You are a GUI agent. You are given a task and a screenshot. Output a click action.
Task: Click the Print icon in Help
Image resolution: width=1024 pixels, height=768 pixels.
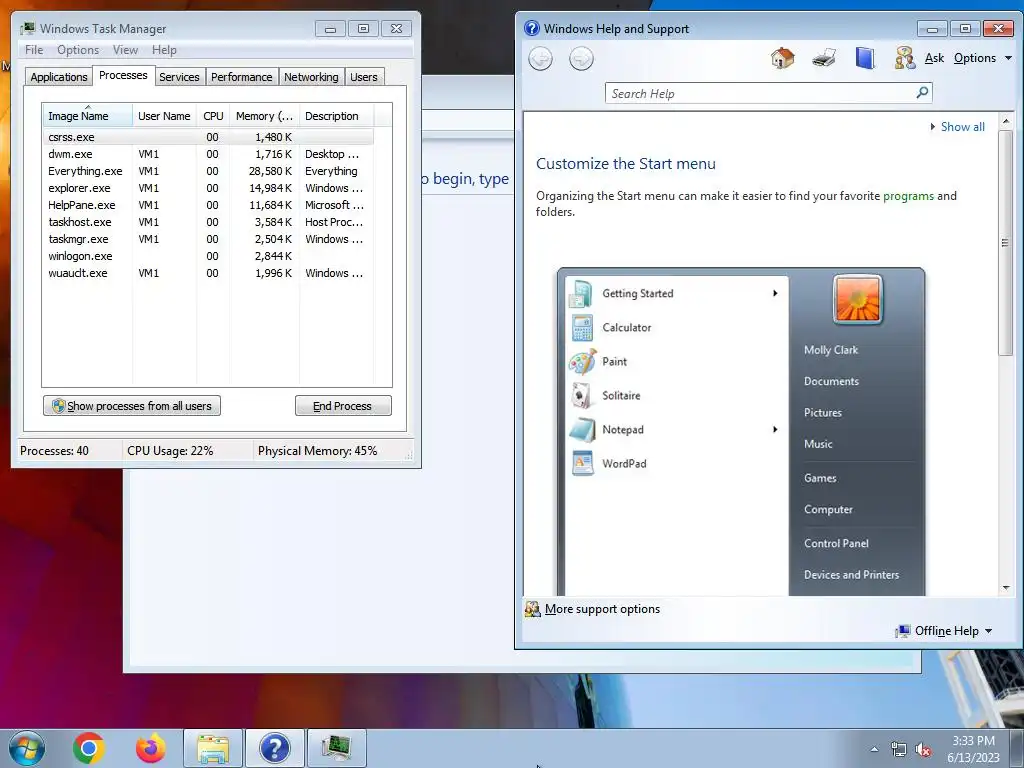click(824, 58)
